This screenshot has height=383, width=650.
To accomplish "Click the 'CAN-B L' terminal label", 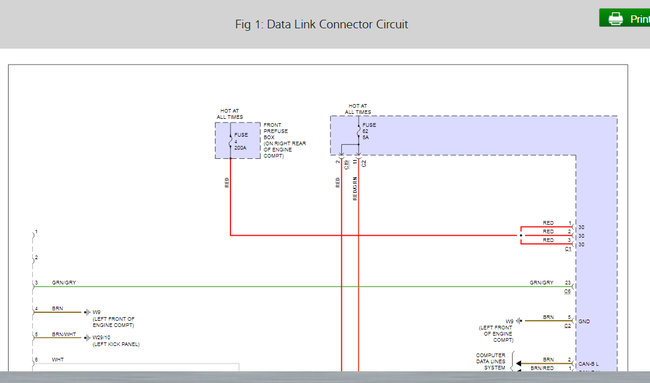I will [x=588, y=364].
